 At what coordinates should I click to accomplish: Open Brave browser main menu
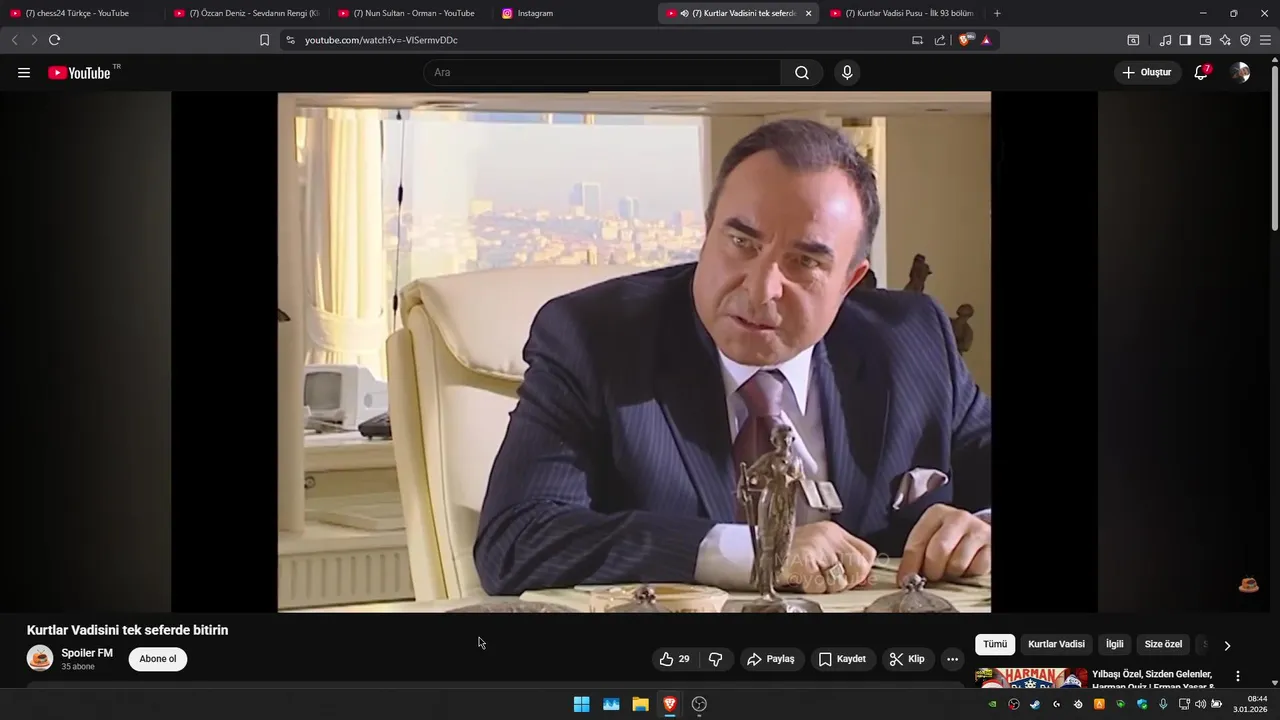point(1265,40)
